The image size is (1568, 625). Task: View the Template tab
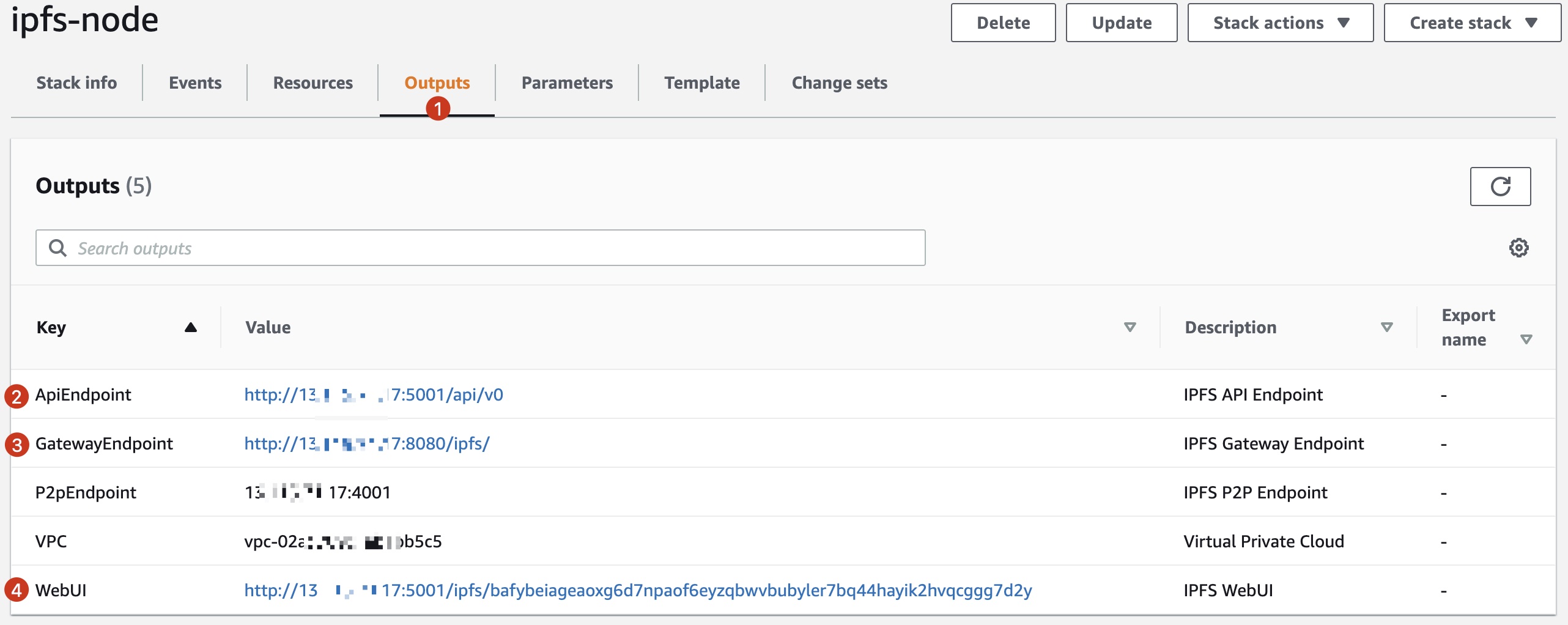pyautogui.click(x=702, y=83)
